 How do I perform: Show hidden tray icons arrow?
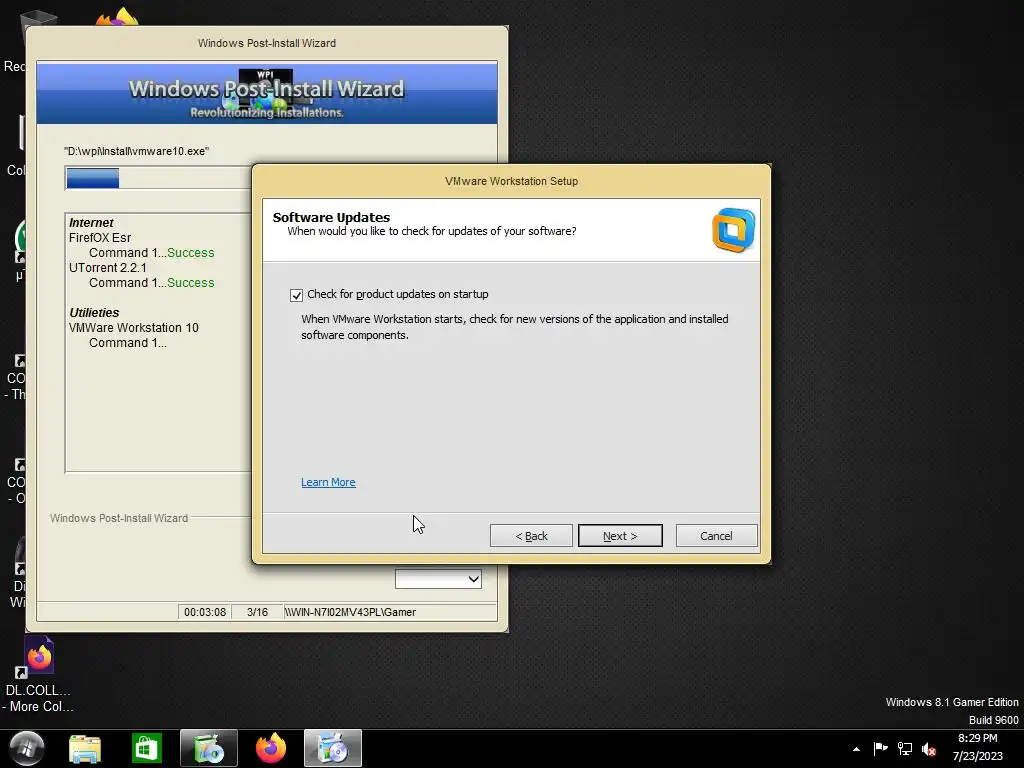[x=856, y=749]
